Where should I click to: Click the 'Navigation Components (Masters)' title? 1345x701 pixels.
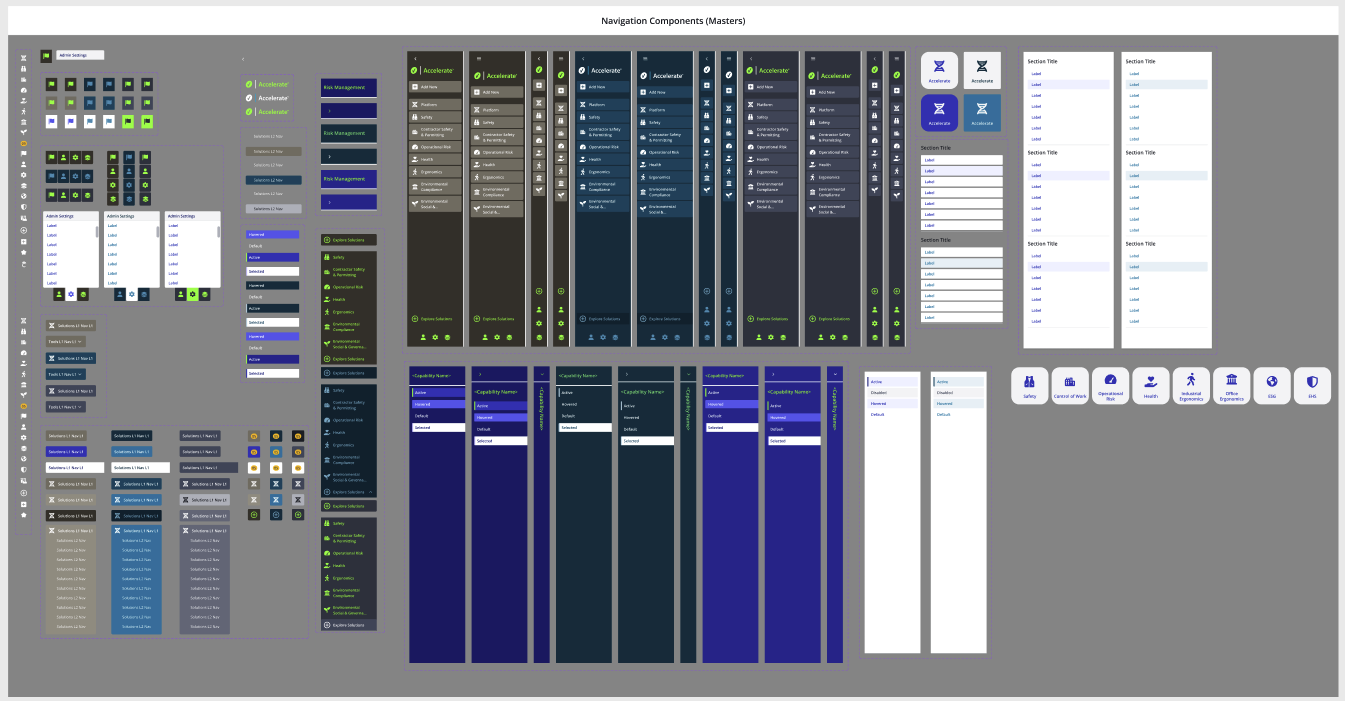[x=673, y=21]
